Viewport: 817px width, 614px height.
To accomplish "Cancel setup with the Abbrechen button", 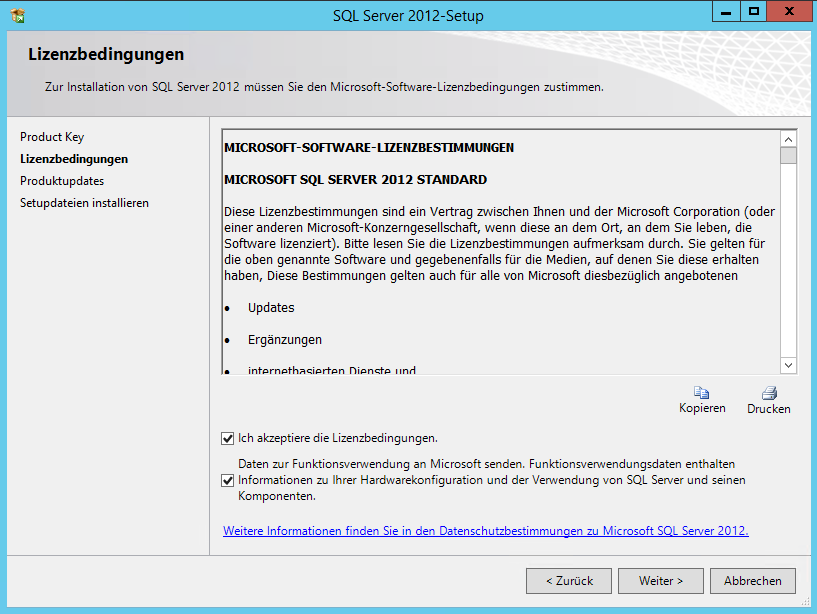I will (x=752, y=580).
